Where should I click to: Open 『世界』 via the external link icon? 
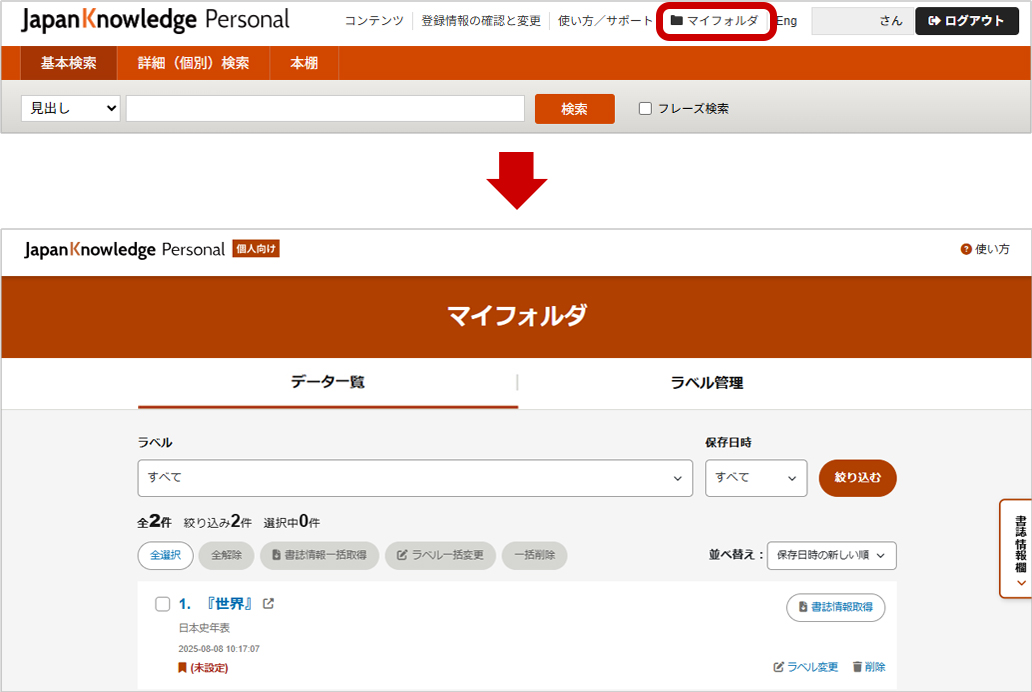point(268,603)
